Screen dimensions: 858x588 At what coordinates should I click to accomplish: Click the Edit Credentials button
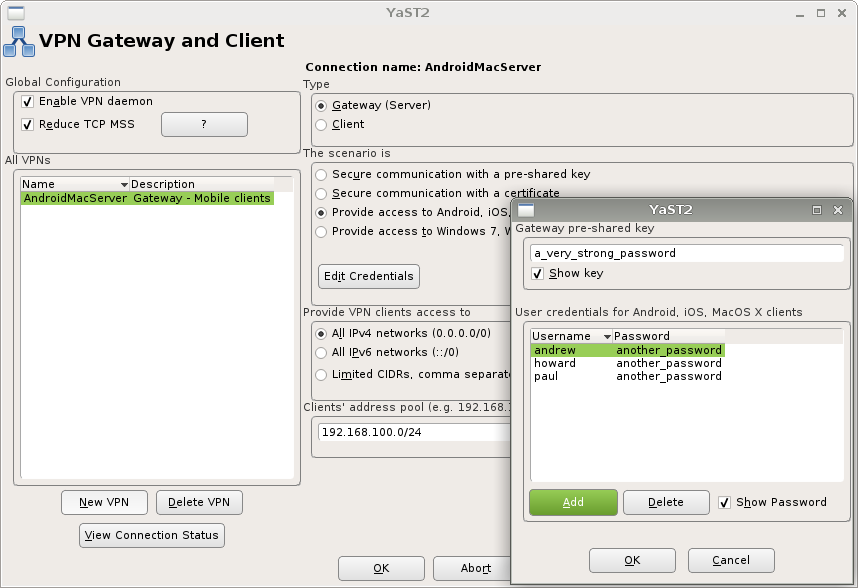(x=368, y=276)
